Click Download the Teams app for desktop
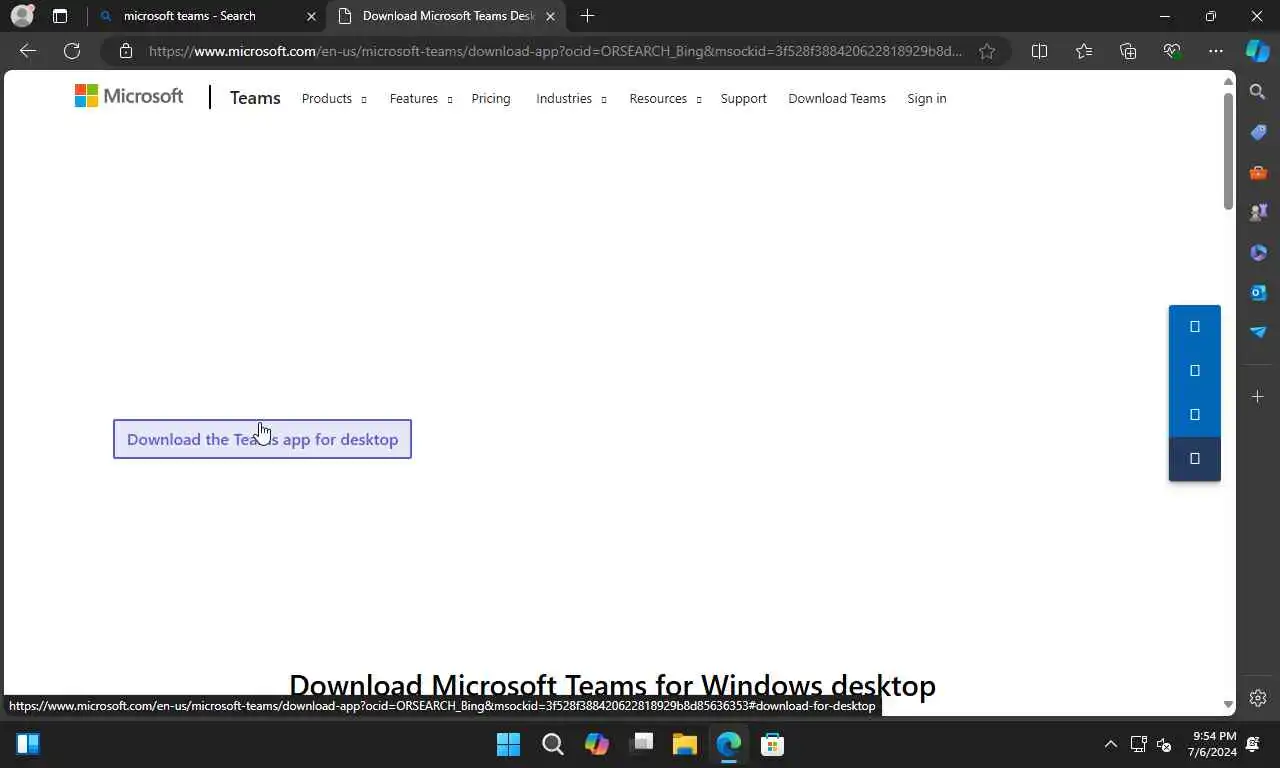This screenshot has height=768, width=1280. [x=262, y=439]
